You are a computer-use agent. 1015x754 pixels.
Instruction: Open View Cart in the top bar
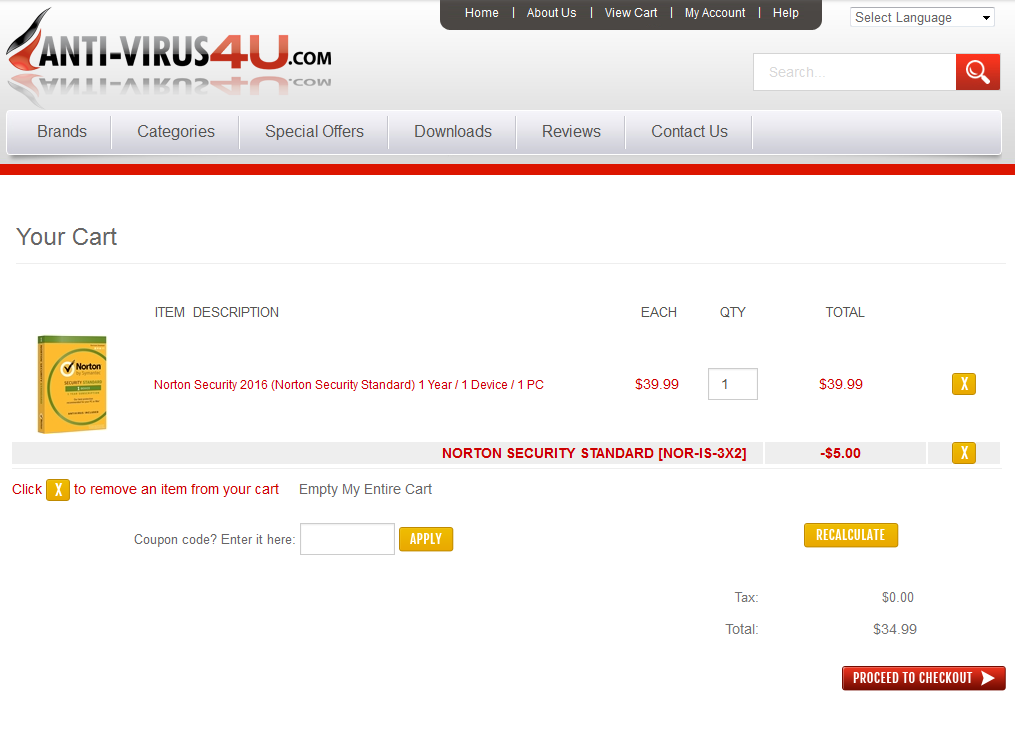(630, 13)
